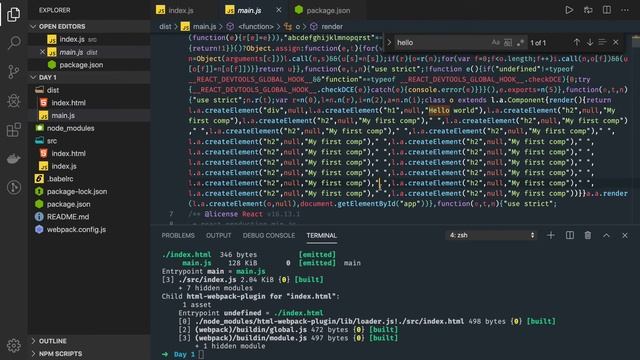
Task: Maximize the terminal panel size
Action: (606, 235)
